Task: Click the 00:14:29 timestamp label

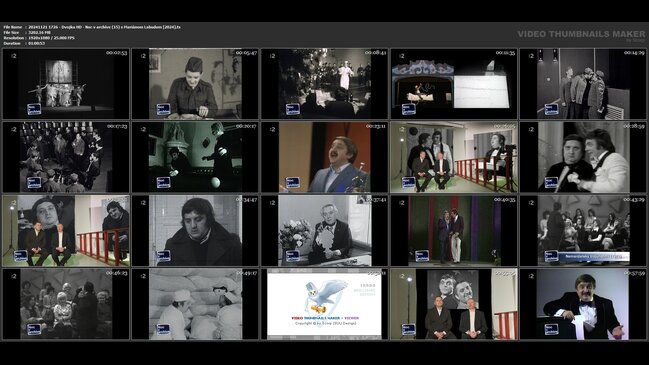Action: (634, 53)
